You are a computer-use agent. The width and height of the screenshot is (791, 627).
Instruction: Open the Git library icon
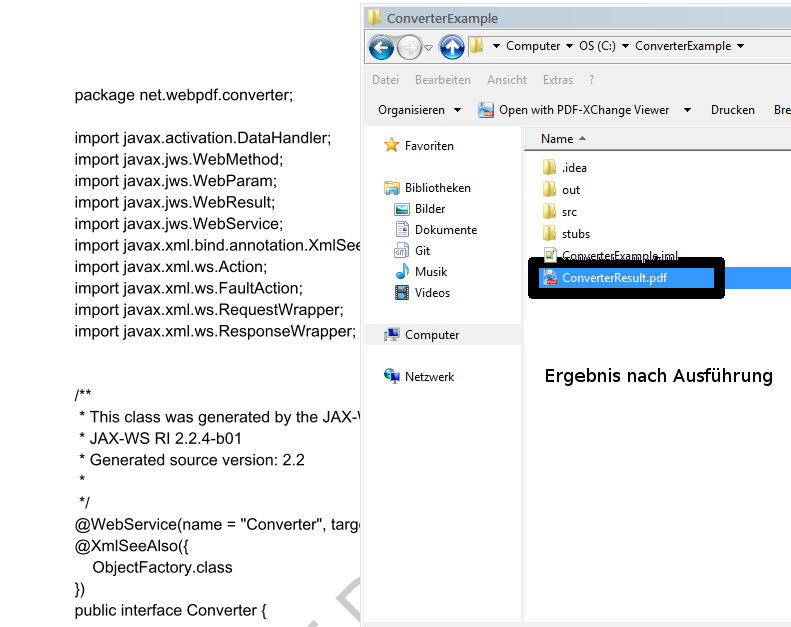click(402, 251)
